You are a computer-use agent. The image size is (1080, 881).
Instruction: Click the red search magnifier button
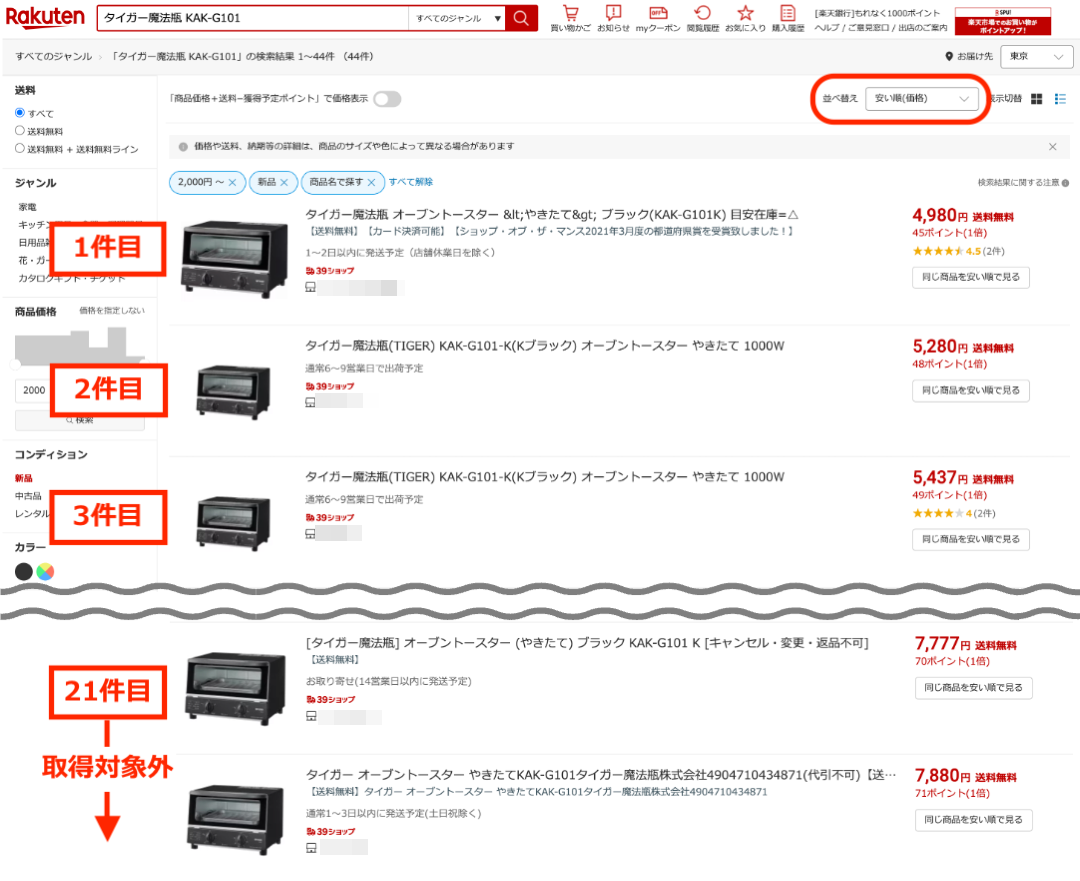521,18
